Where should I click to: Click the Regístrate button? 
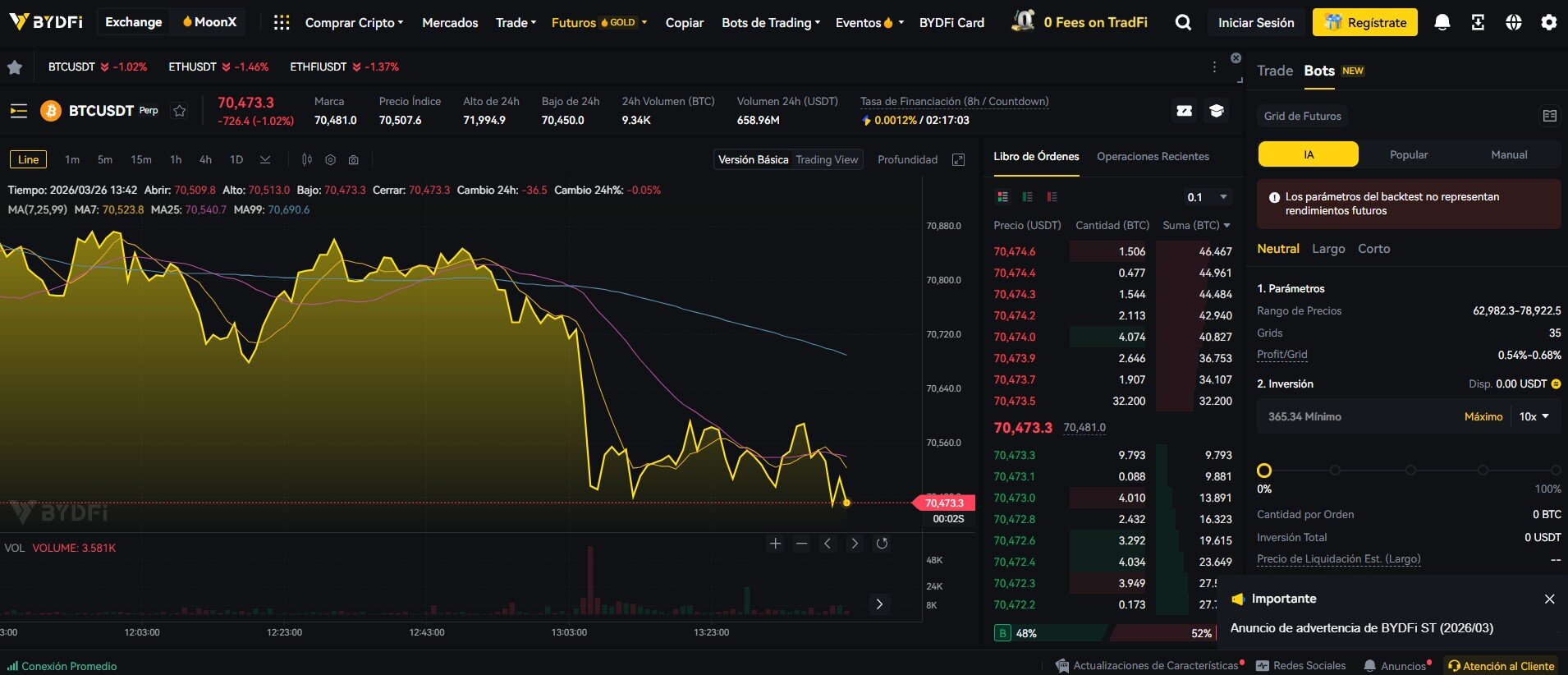(1365, 23)
